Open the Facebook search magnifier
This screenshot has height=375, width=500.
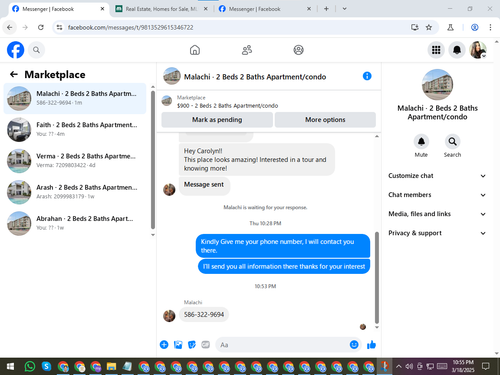click(36, 50)
